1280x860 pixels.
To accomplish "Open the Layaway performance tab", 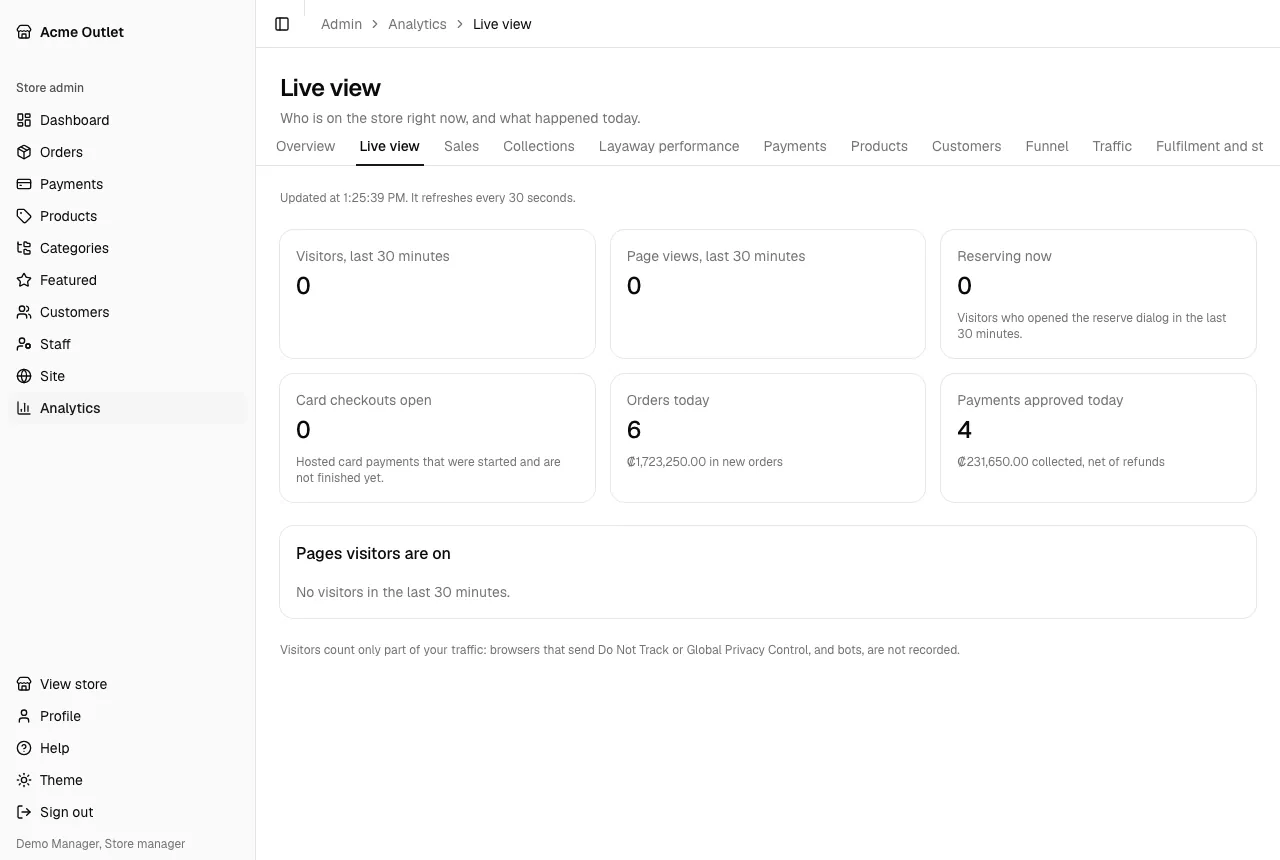I will tap(669, 146).
